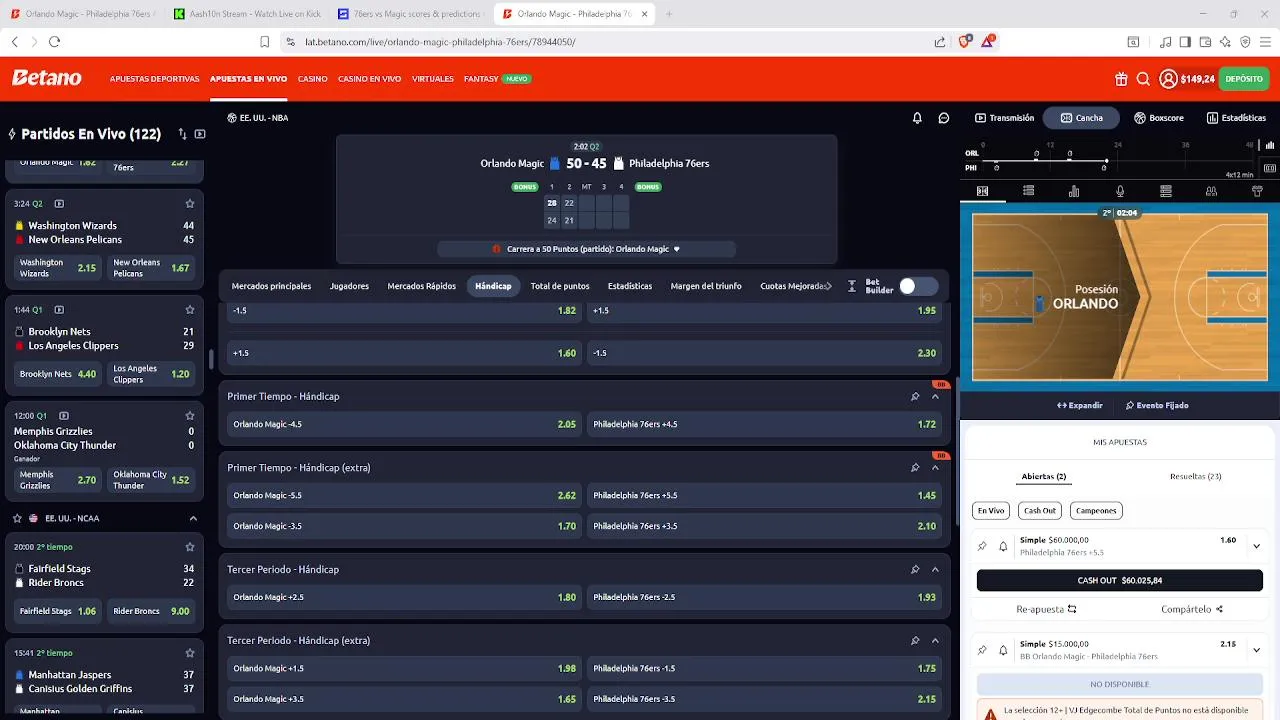The width and height of the screenshot is (1280, 720).
Task: Pin the Simple $60.000,00 bet
Action: pos(982,546)
